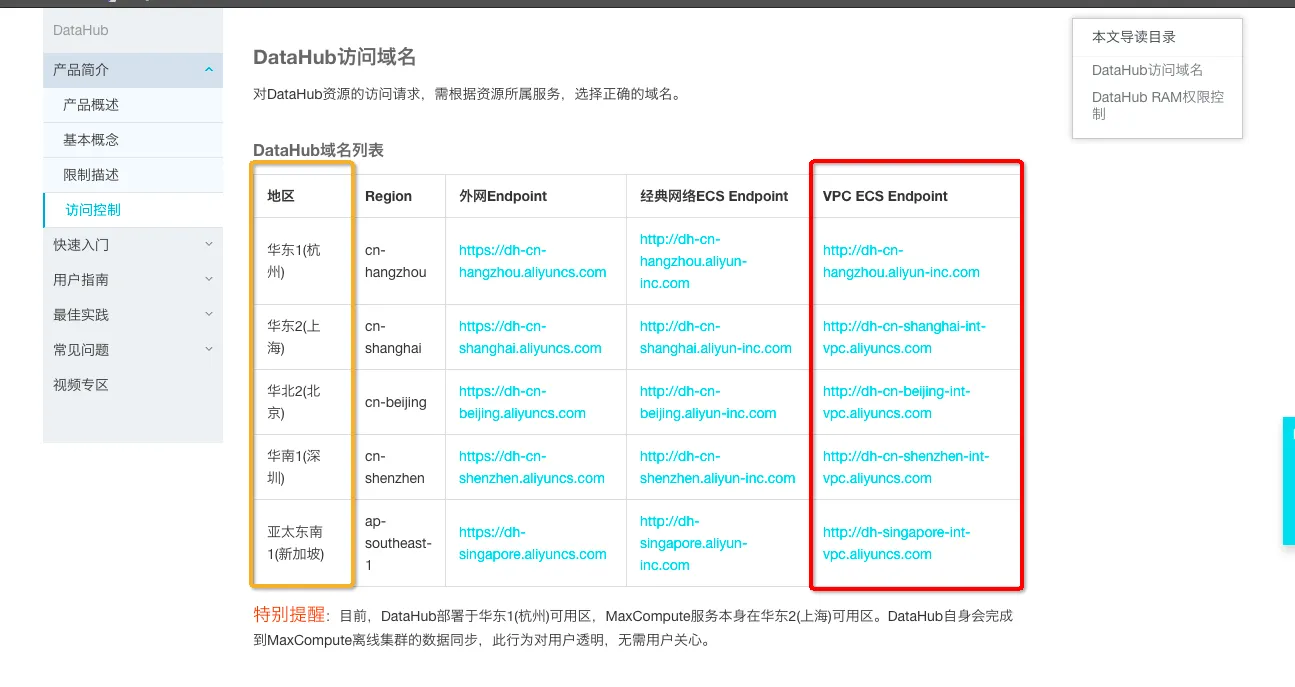Click the 常见问题 sidebar heading

click(x=81, y=350)
